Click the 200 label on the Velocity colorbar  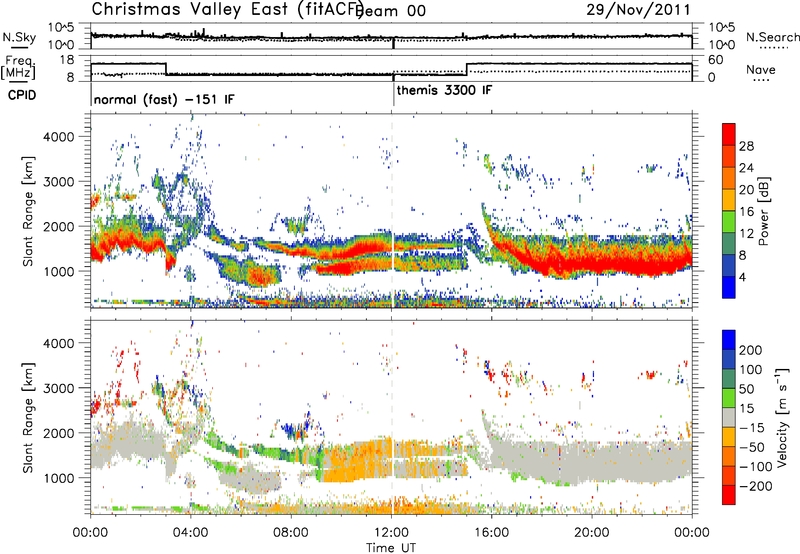tap(750, 350)
